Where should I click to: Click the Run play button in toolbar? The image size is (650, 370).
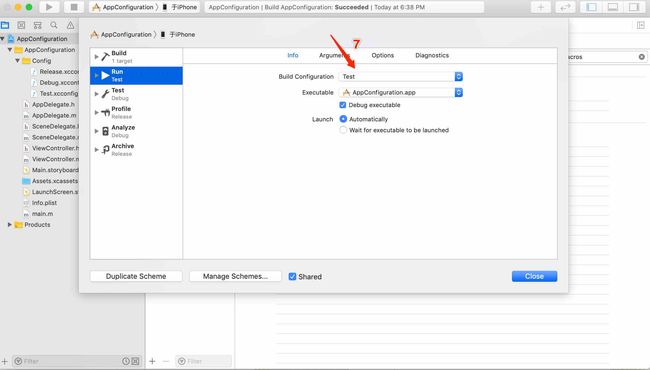pos(49,7)
